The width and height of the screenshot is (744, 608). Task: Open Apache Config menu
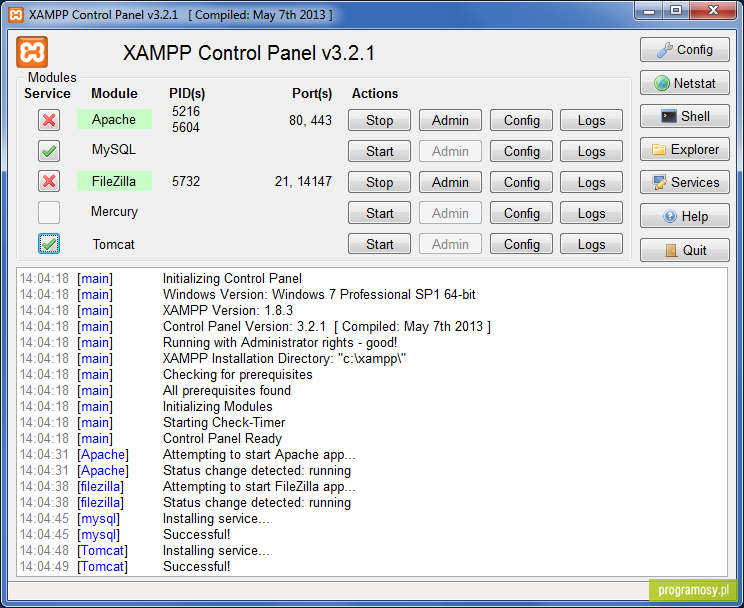(x=521, y=120)
